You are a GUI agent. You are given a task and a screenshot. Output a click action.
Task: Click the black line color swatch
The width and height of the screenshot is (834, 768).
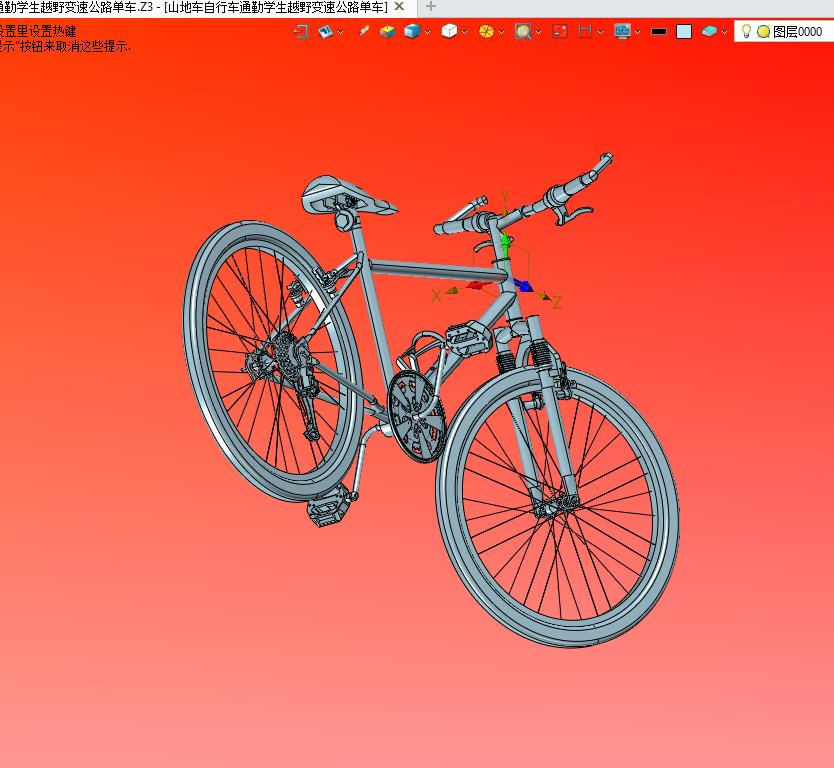(658, 32)
